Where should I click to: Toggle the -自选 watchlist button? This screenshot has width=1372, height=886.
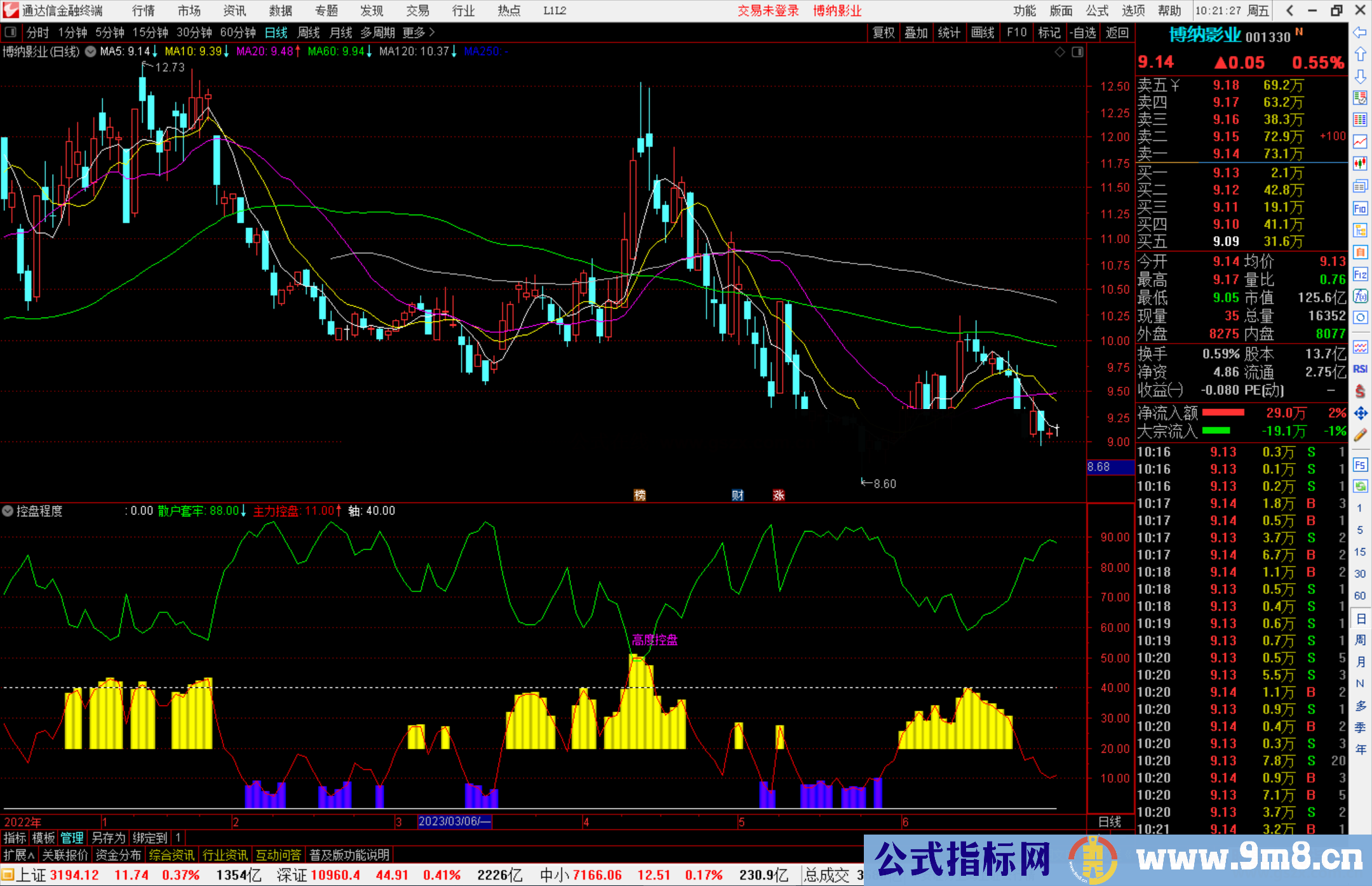pyautogui.click(x=1082, y=32)
